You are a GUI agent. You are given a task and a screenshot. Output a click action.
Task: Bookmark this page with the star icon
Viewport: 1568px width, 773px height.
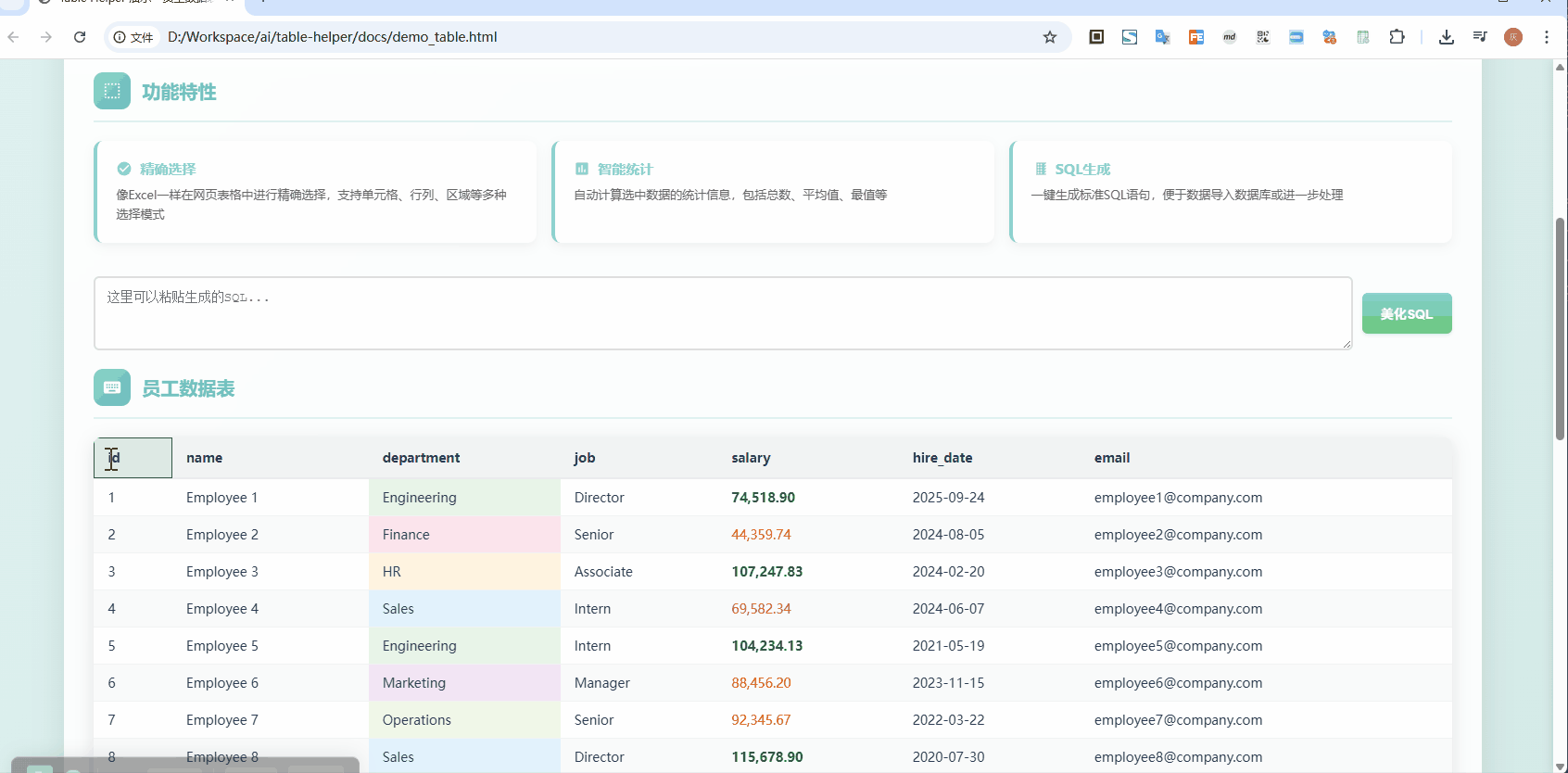tap(1050, 37)
